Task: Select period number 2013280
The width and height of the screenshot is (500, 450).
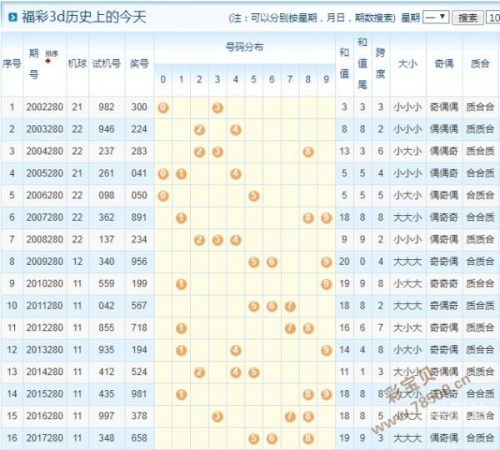Action: 45,350
